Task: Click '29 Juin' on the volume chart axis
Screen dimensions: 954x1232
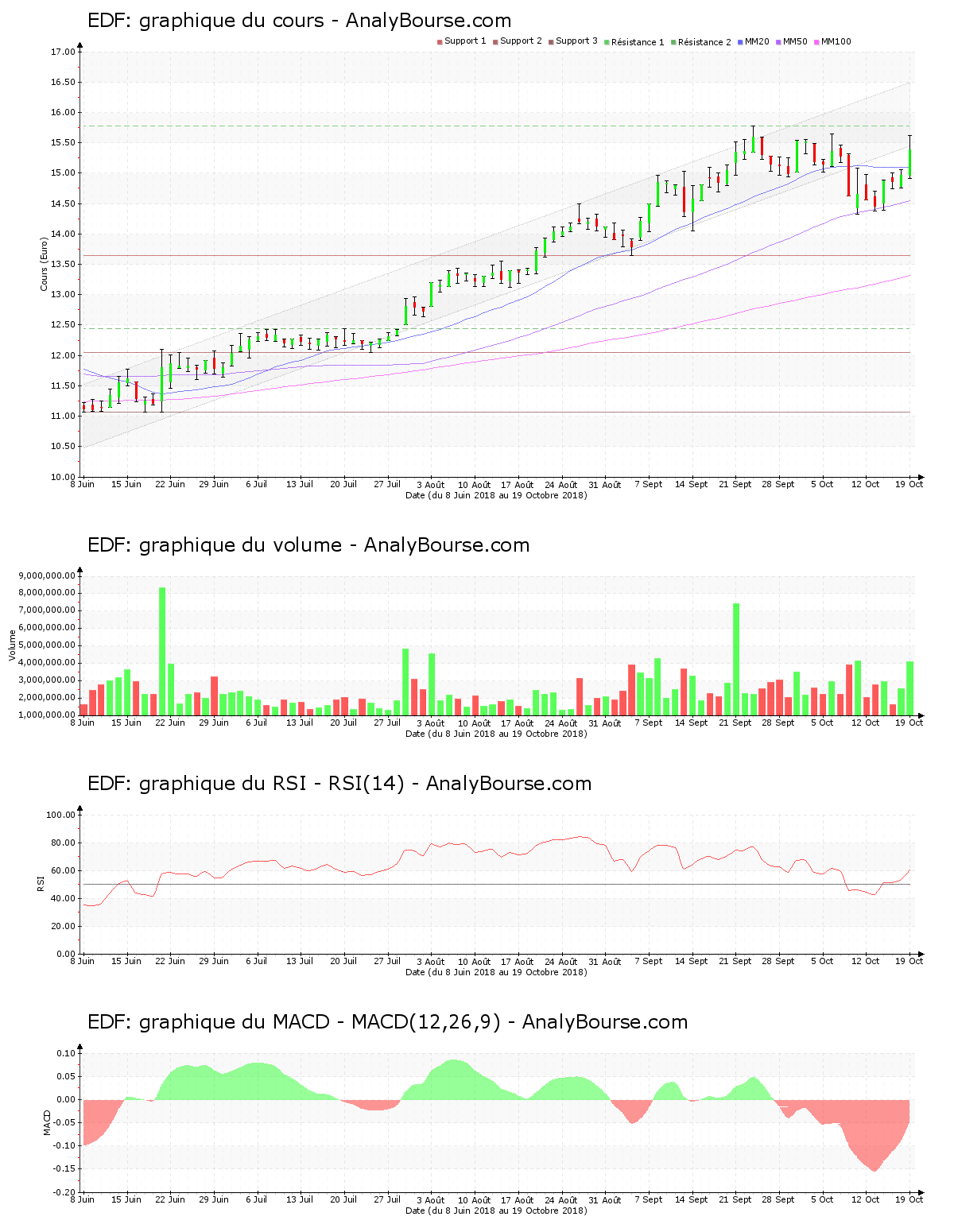Action: click(213, 723)
